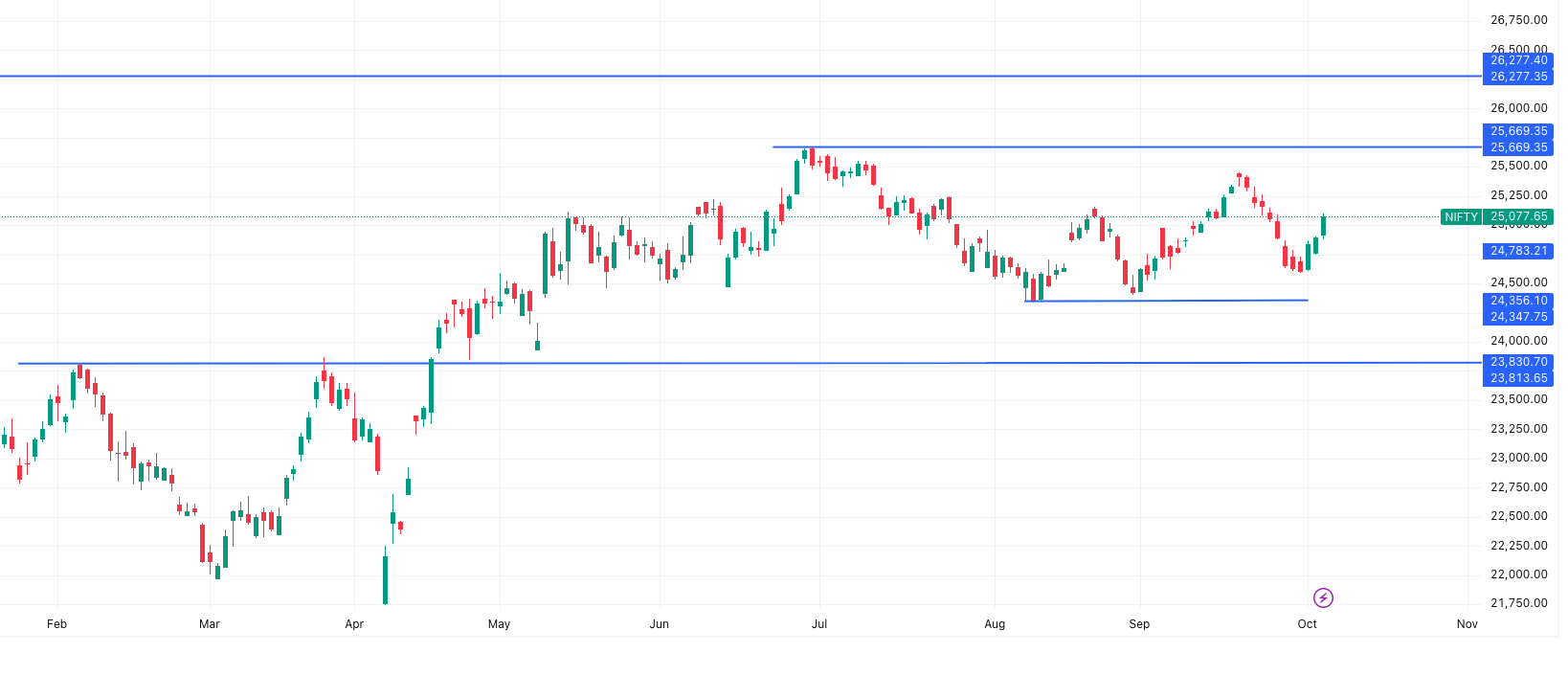Screen dimensions: 1568x675
Task: Select the 25,077.65 current price label
Action: pos(1518,217)
